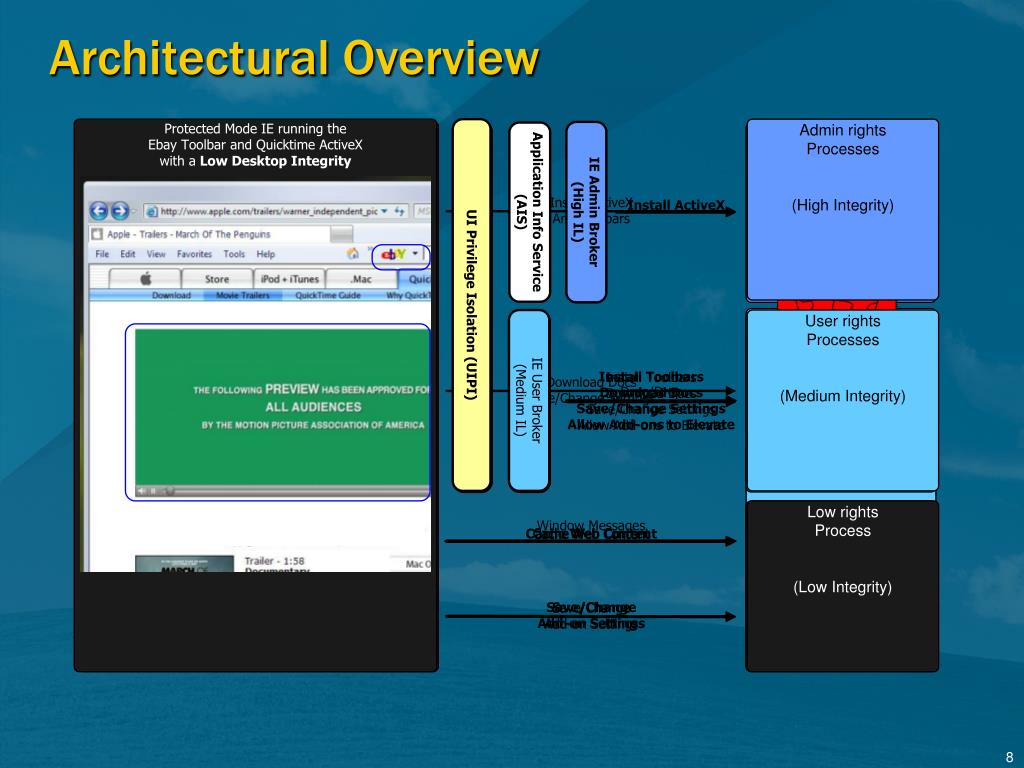The image size is (1024, 768).
Task: Open the Help menu
Action: [265, 254]
